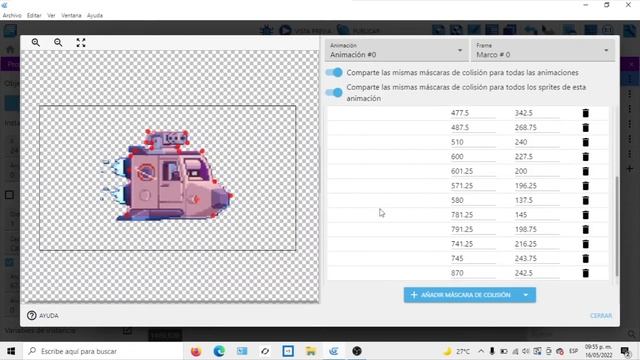640x360 pixels.
Task: Toggle sharing masks for all sprites of animation
Action: tap(334, 92)
